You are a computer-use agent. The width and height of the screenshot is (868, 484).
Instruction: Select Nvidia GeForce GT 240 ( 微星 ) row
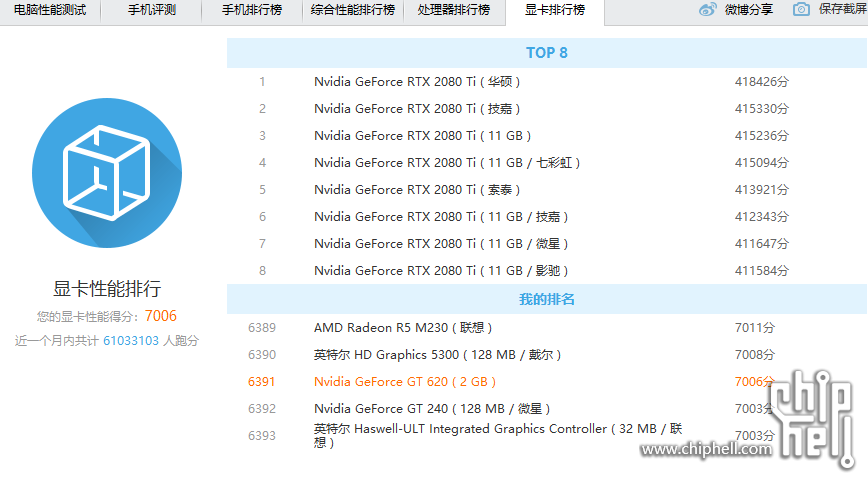[547, 409]
